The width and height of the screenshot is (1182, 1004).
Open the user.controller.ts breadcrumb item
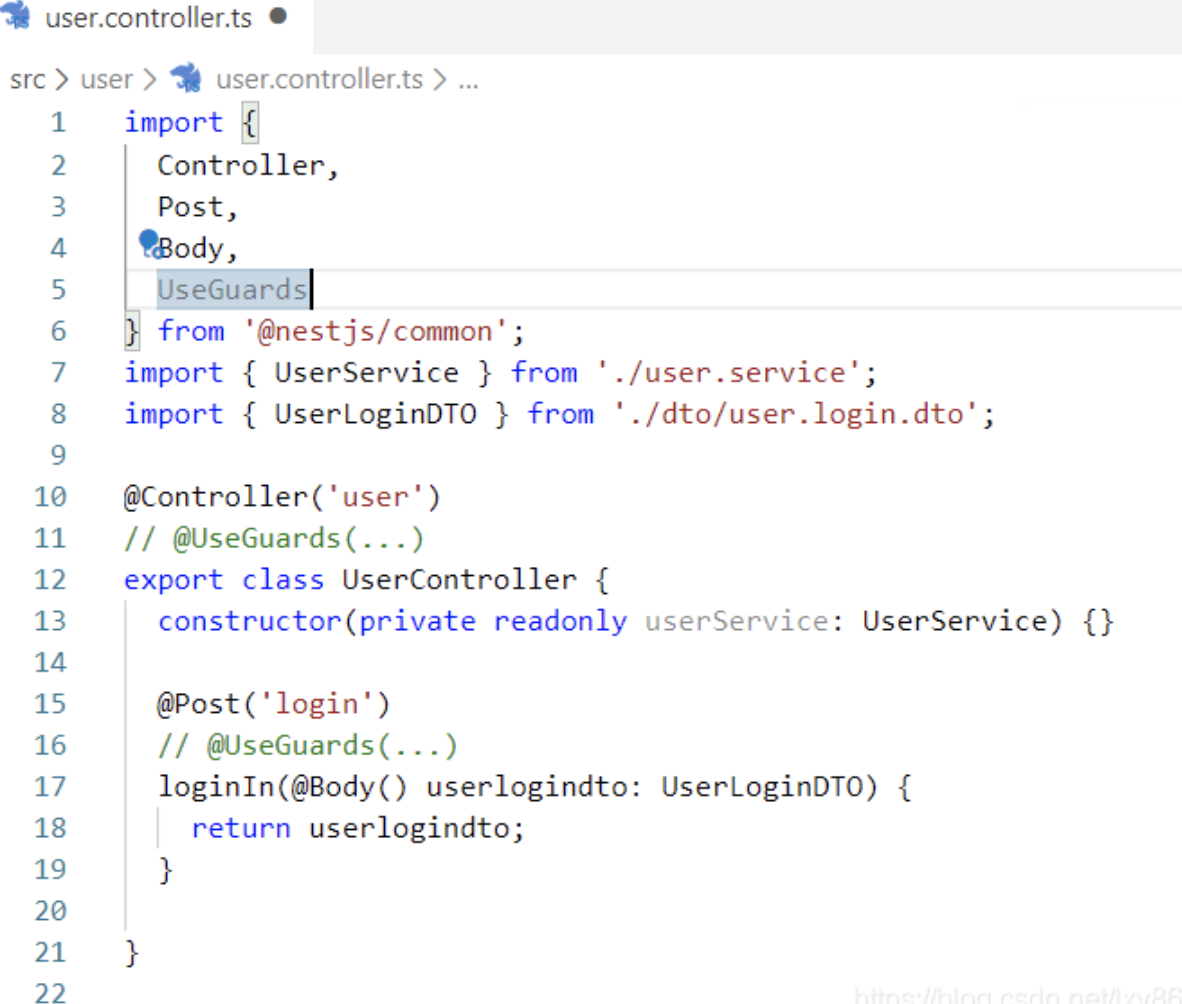(318, 79)
